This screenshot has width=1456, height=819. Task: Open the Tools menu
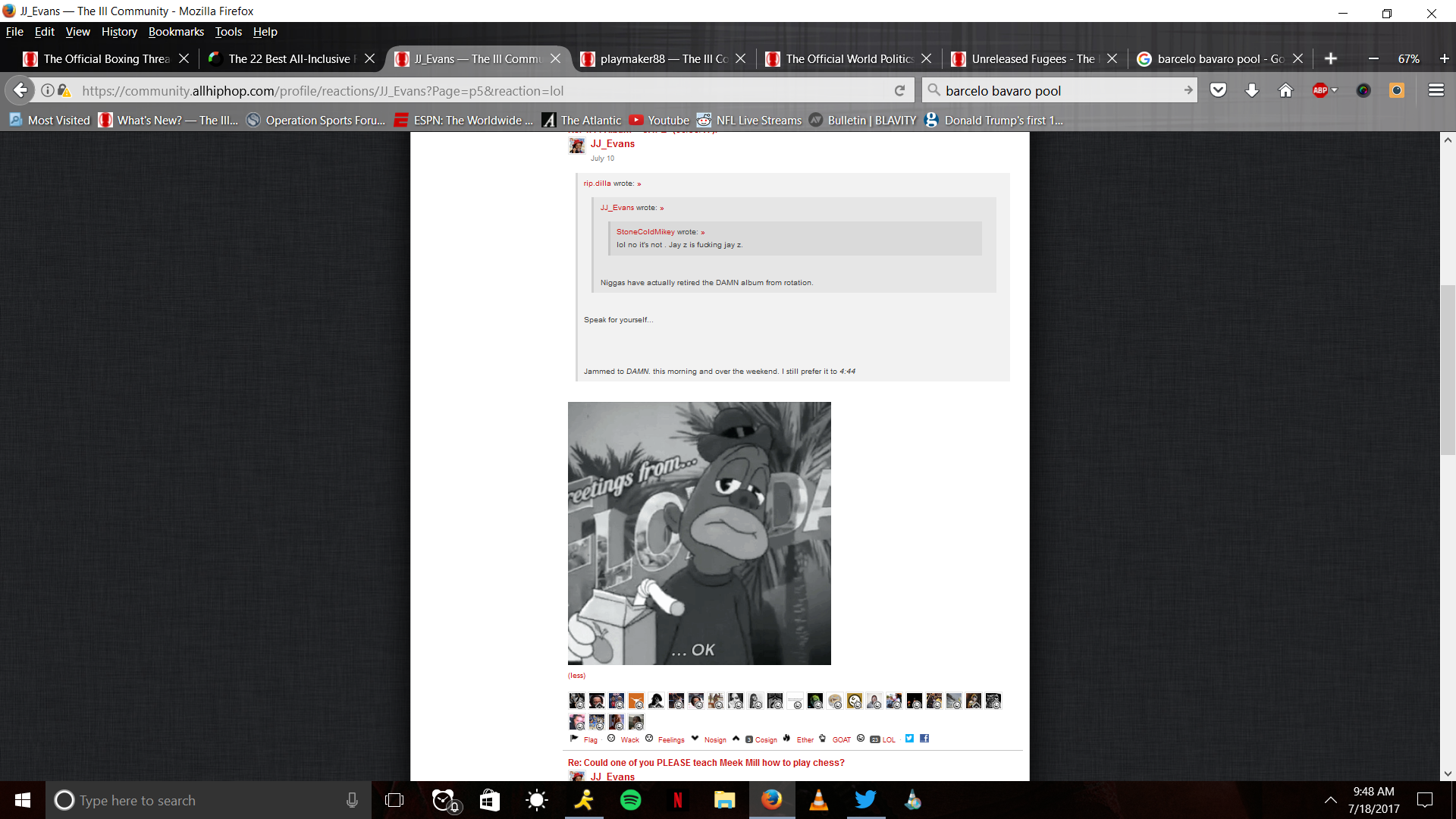[x=228, y=32]
